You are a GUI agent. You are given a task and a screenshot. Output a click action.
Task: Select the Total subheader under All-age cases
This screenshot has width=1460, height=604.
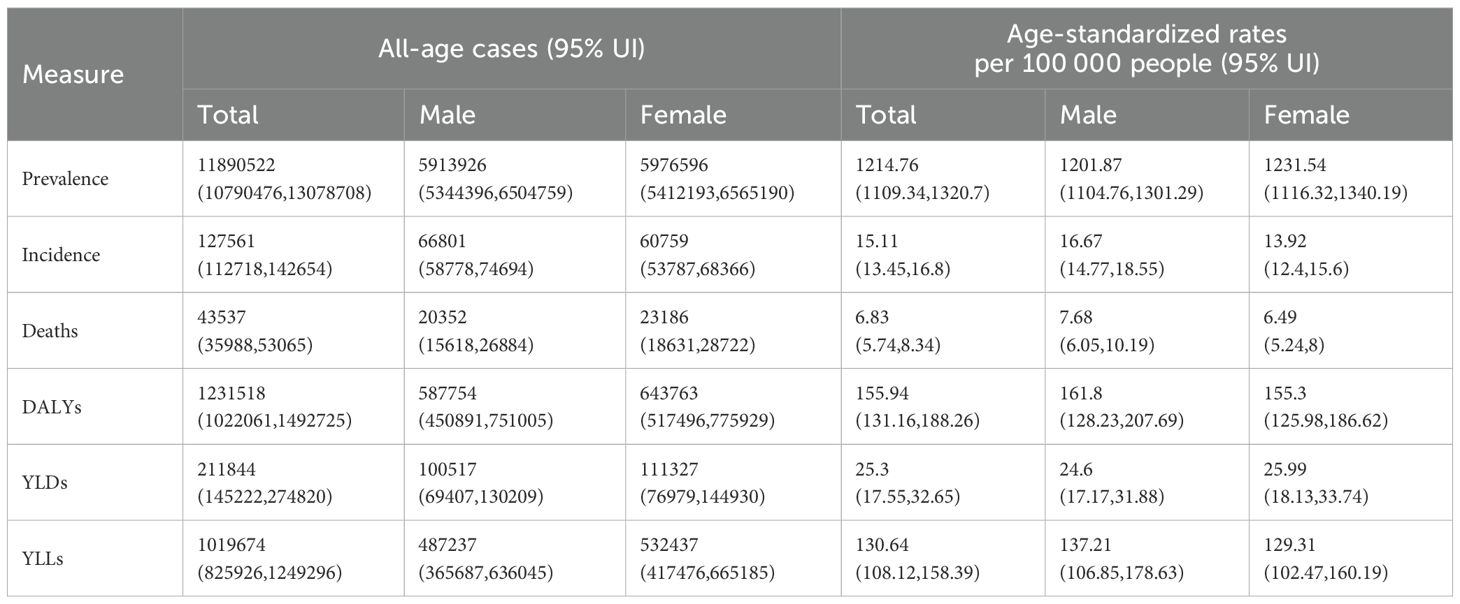click(x=228, y=114)
